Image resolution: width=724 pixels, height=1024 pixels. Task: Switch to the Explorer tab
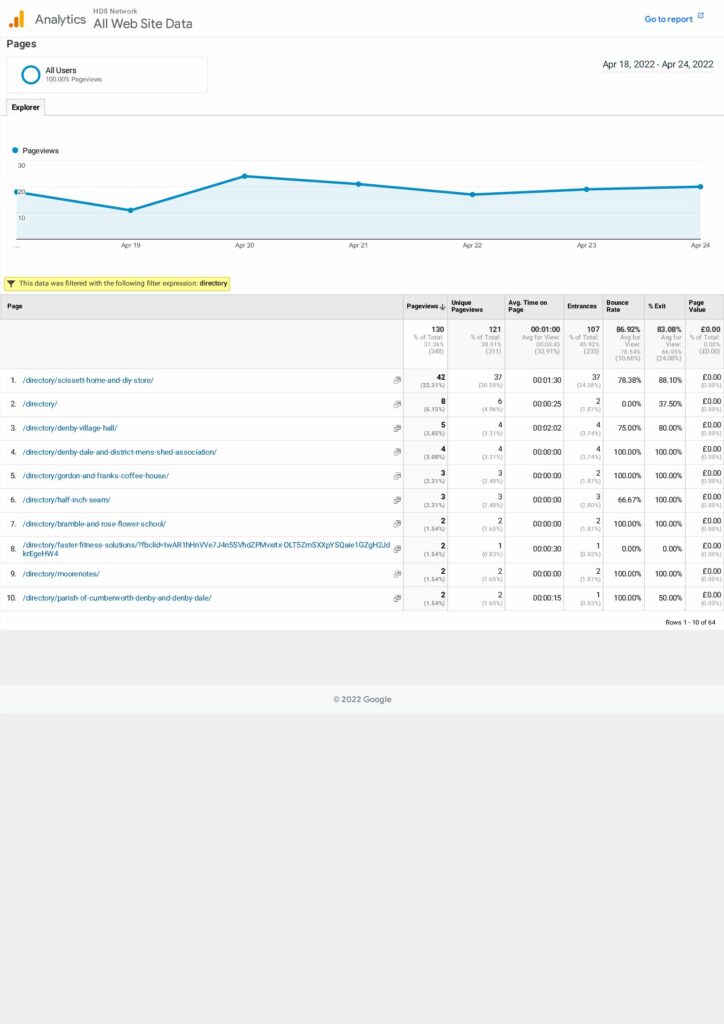pos(25,106)
